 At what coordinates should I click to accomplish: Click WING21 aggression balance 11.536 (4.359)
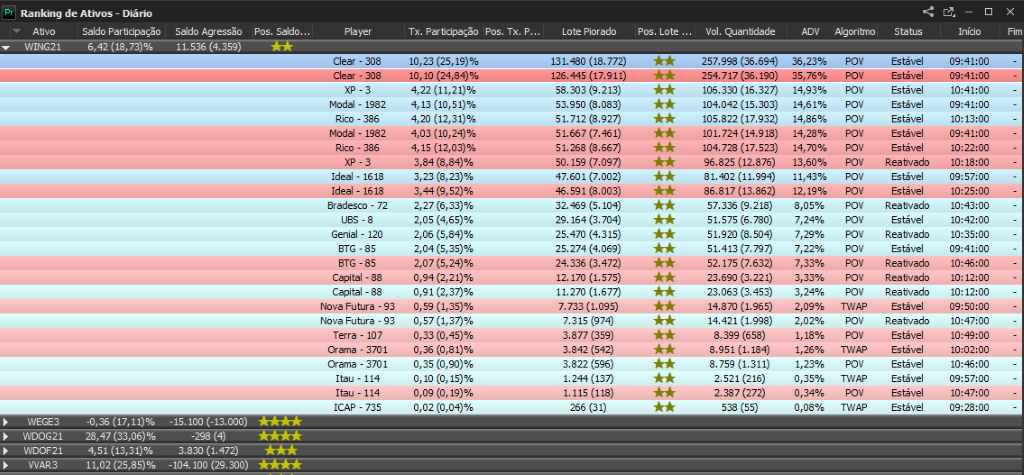click(x=208, y=47)
